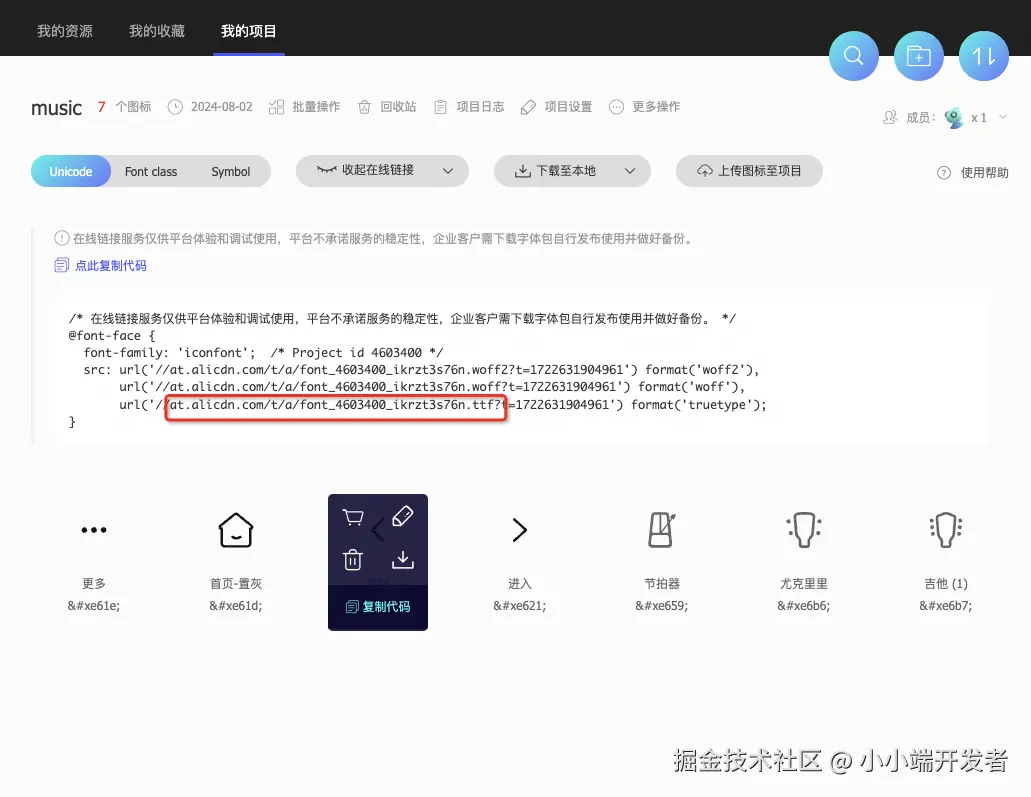Click the &#xe621; code text

click(519, 606)
